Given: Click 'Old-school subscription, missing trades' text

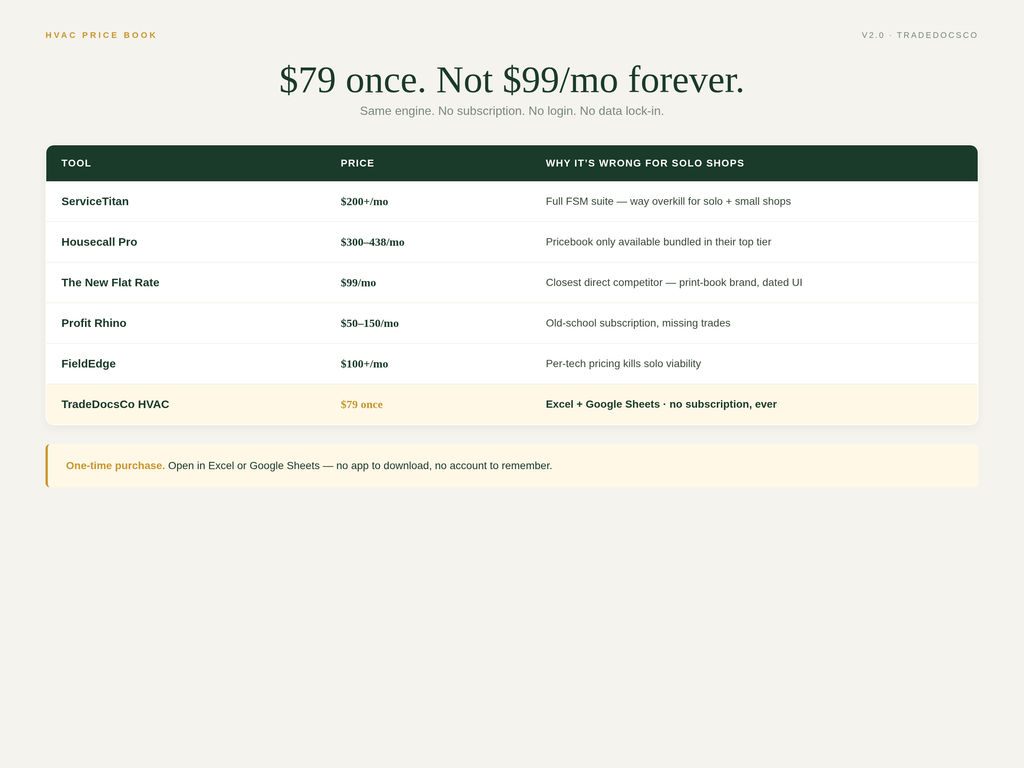Looking at the screenshot, I should [x=638, y=323].
